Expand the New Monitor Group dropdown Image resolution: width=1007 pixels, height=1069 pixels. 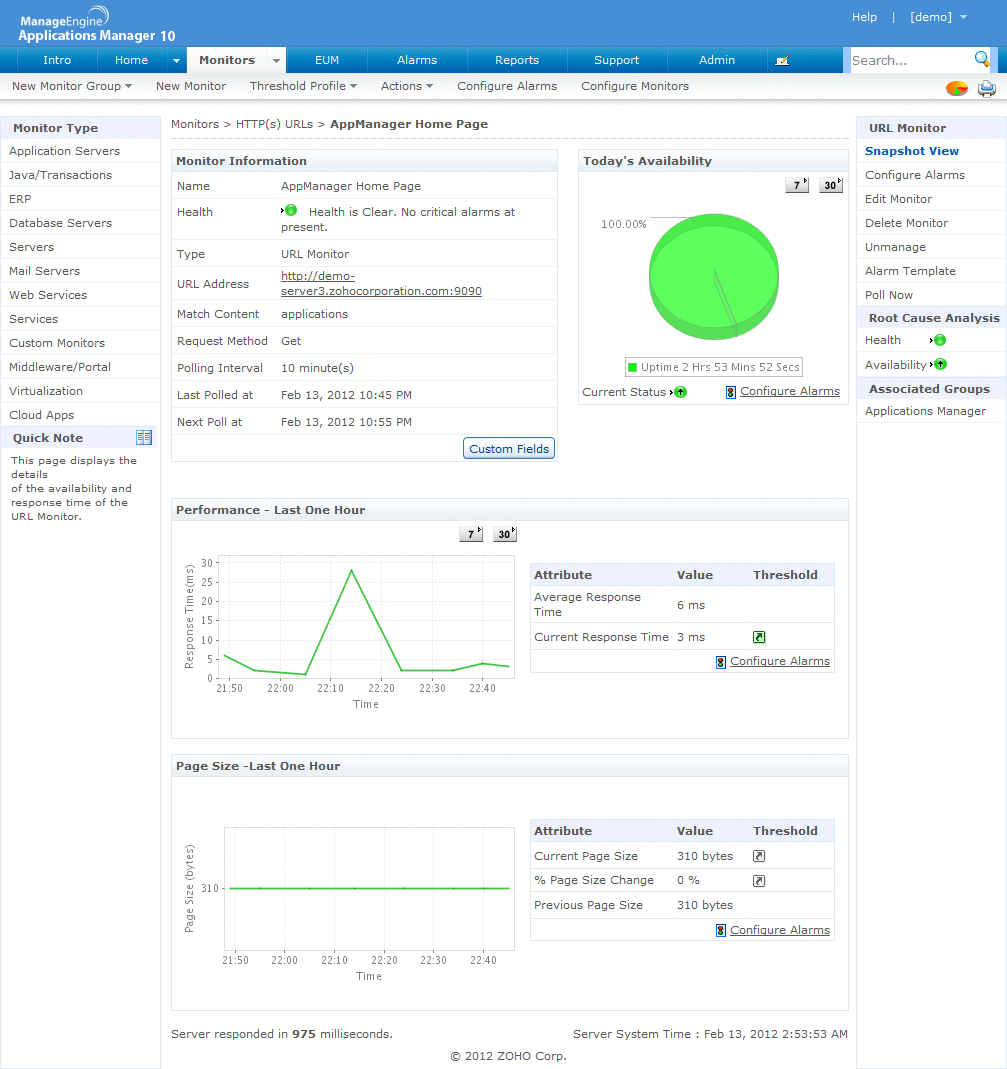[x=72, y=86]
